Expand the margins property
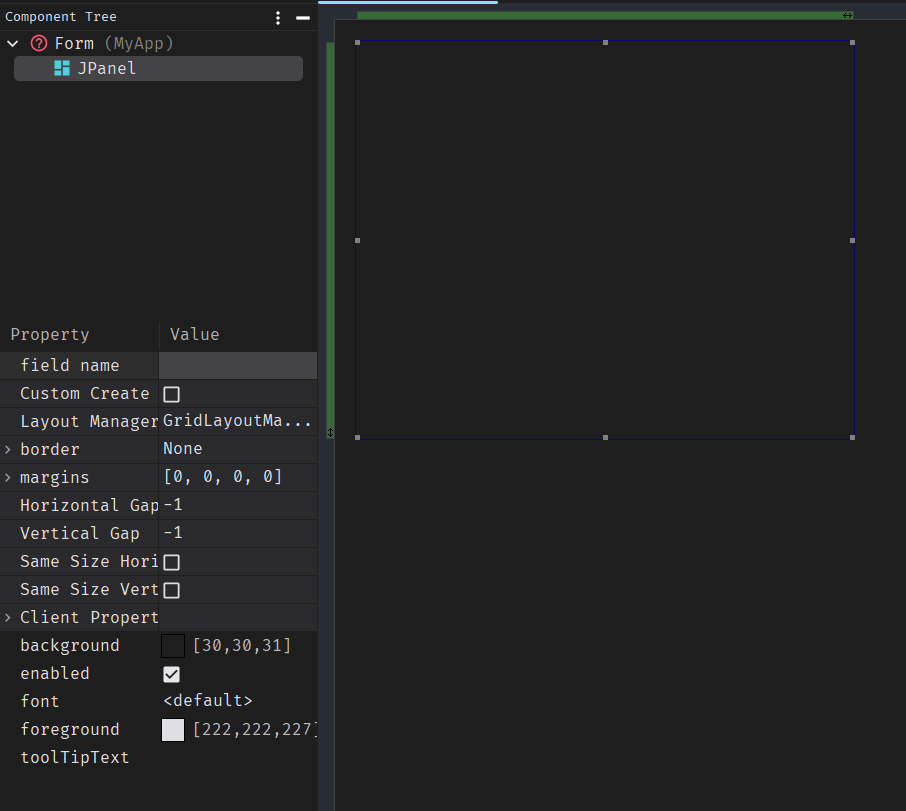Image resolution: width=906 pixels, height=811 pixels. (x=8, y=478)
